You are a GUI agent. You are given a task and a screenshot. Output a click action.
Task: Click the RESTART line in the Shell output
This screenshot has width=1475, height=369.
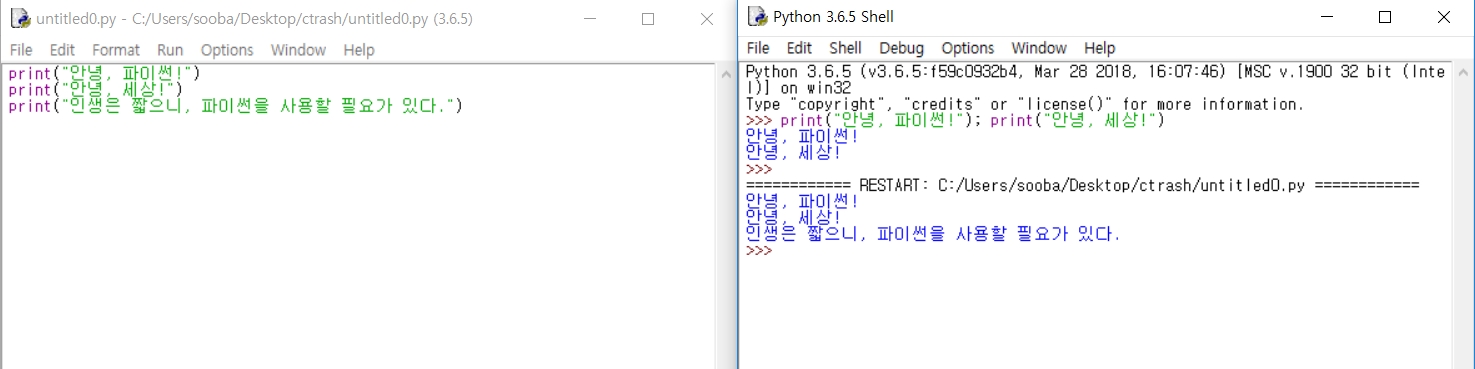coord(1083,186)
